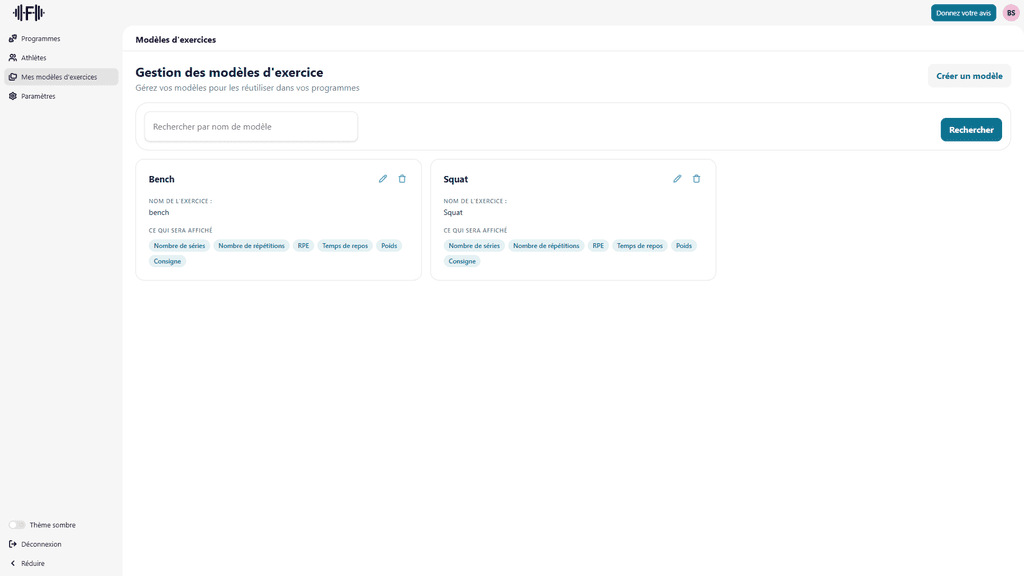Toggle the Thème sombre switch
Viewport: 1024px width, 576px height.
coord(17,525)
